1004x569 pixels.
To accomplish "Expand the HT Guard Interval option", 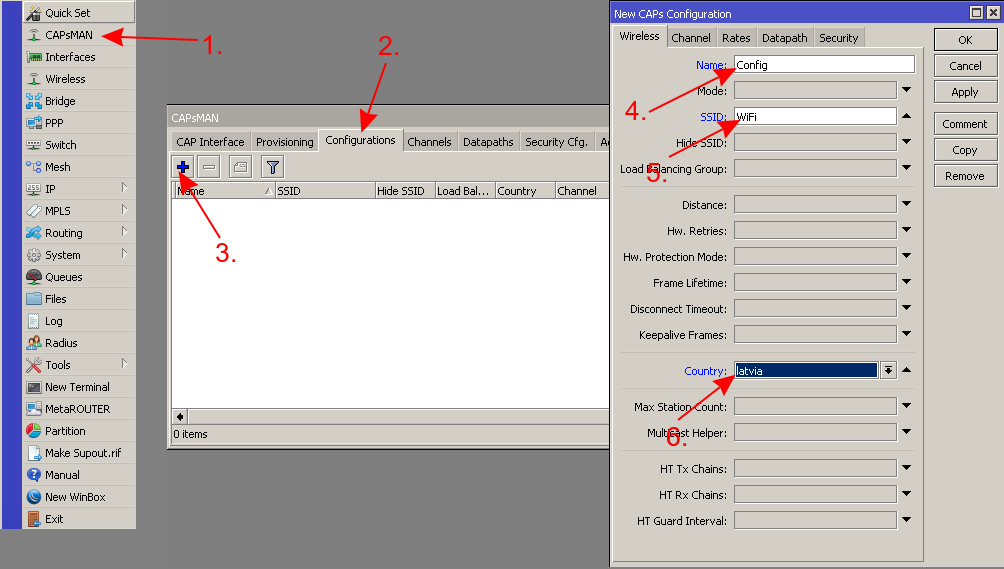I will (906, 520).
